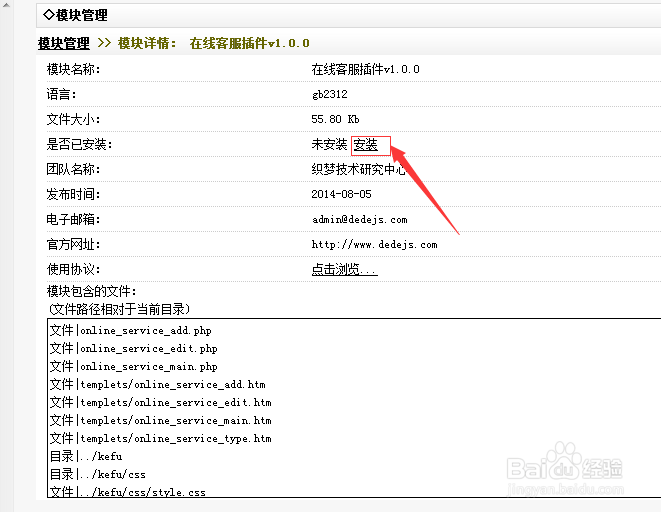This screenshot has height=512, width=661.
Task: Click the 电子邮箱: label
Action: point(73,220)
